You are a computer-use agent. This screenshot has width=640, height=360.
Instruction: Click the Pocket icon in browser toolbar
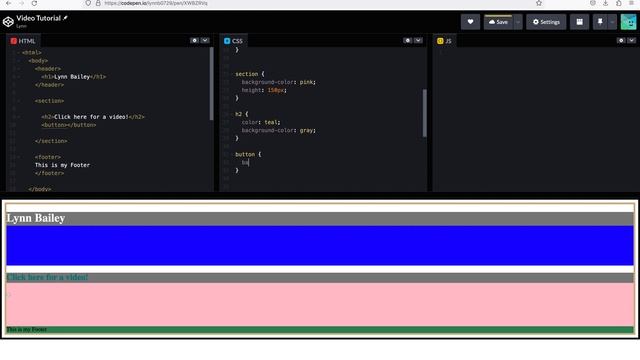point(593,3)
